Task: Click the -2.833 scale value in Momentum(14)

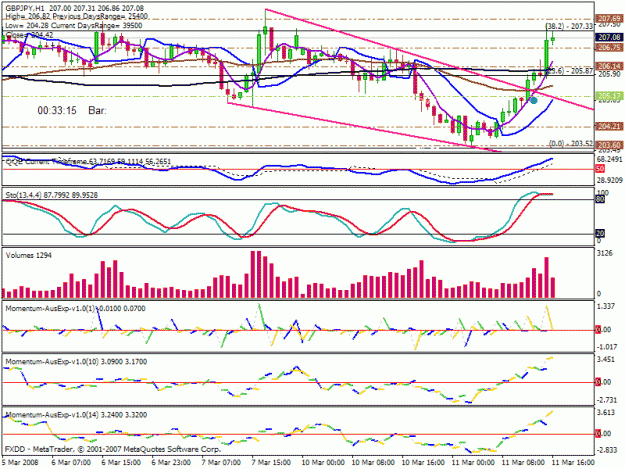Action: pyautogui.click(x=606, y=450)
